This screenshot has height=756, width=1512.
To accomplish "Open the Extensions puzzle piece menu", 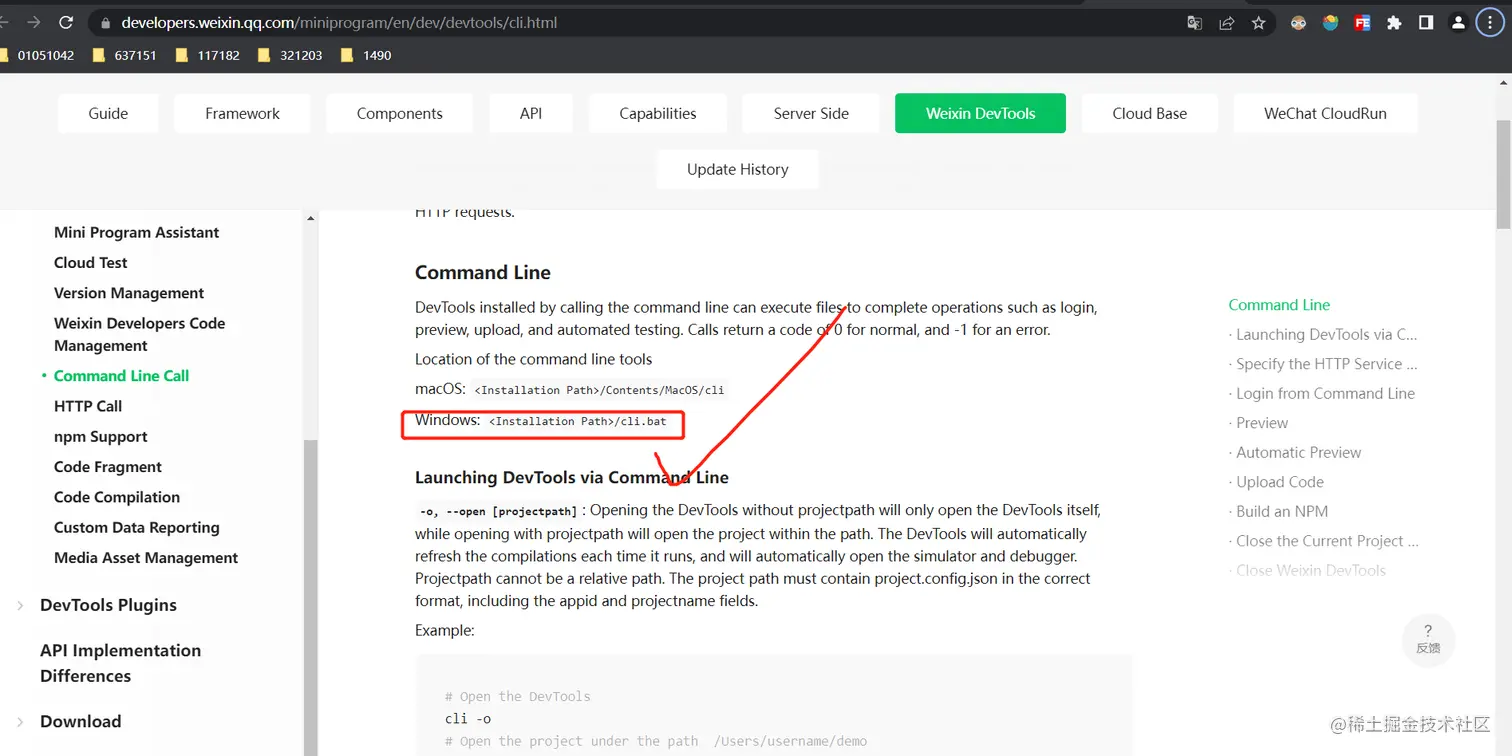I will point(1394,23).
